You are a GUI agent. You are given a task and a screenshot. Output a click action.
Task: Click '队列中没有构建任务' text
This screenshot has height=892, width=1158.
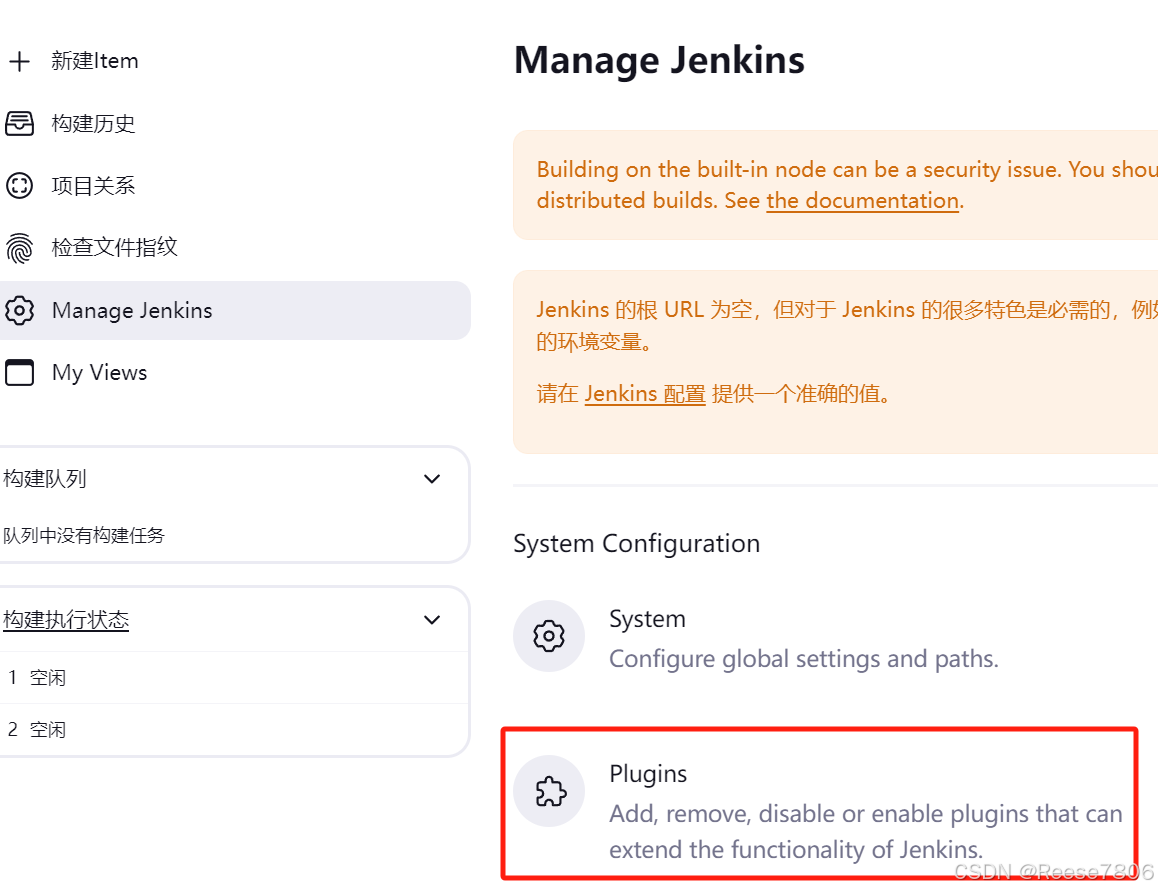click(x=83, y=535)
